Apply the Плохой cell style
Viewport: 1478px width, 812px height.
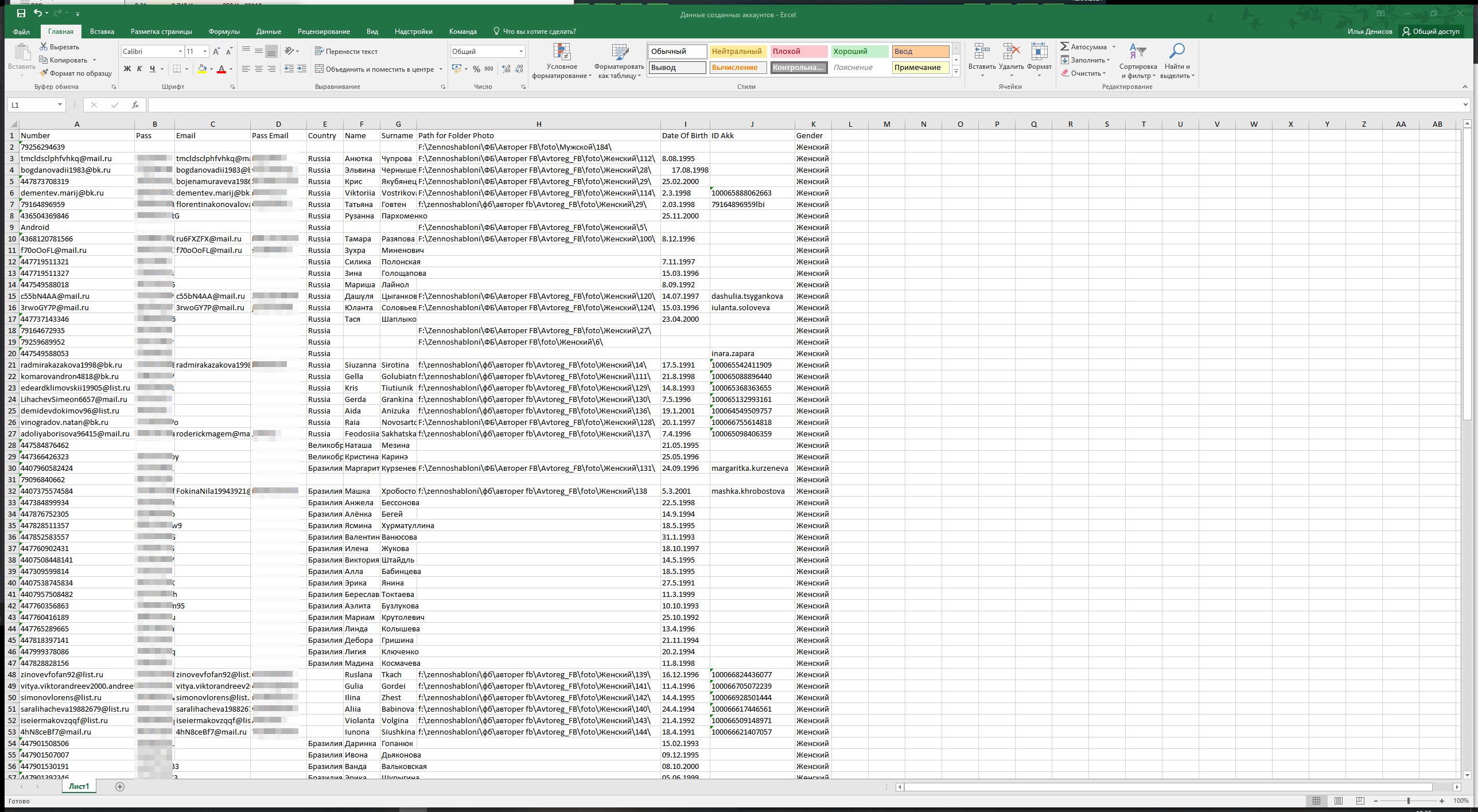(798, 52)
